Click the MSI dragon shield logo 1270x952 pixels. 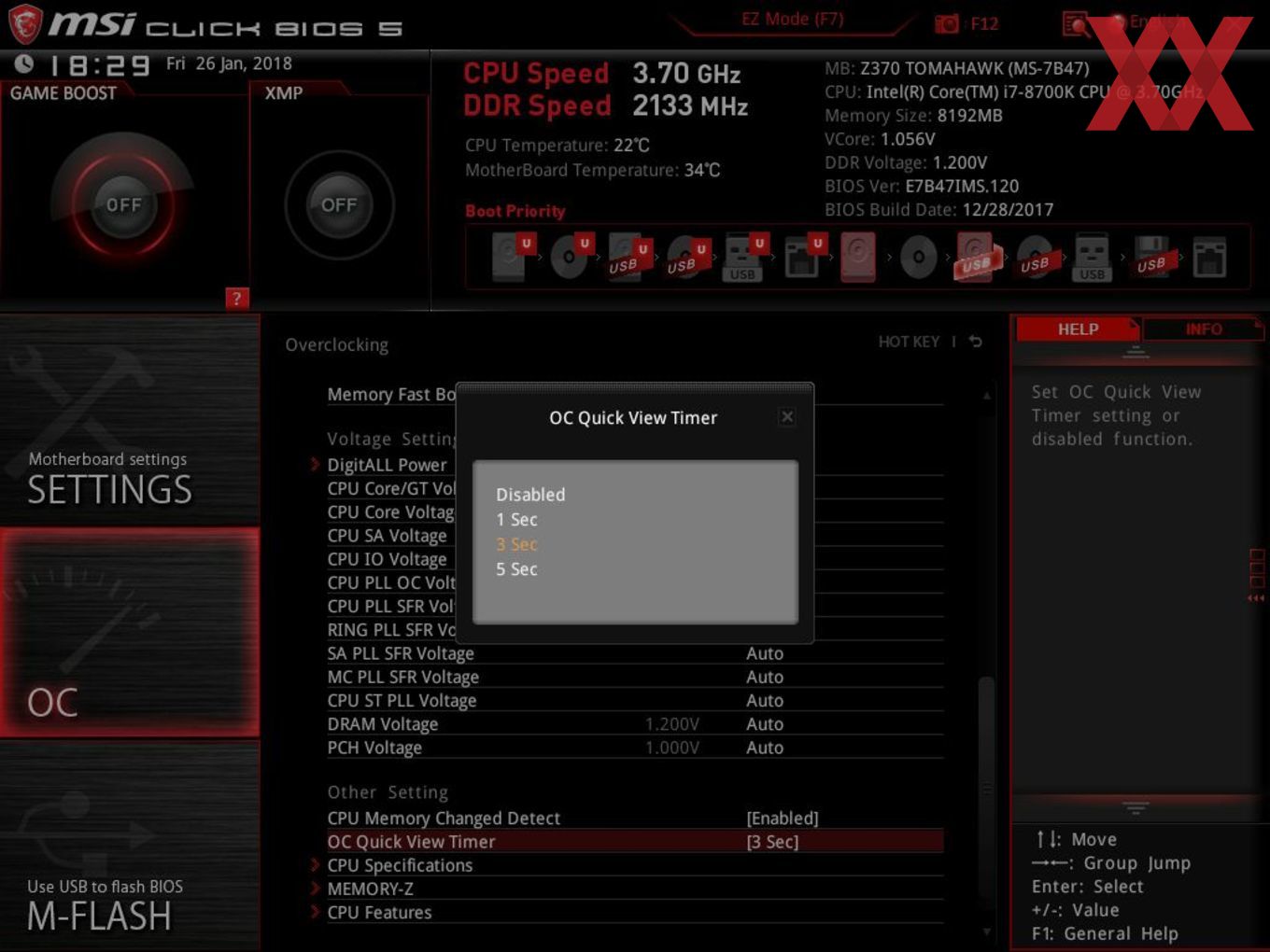(25, 24)
